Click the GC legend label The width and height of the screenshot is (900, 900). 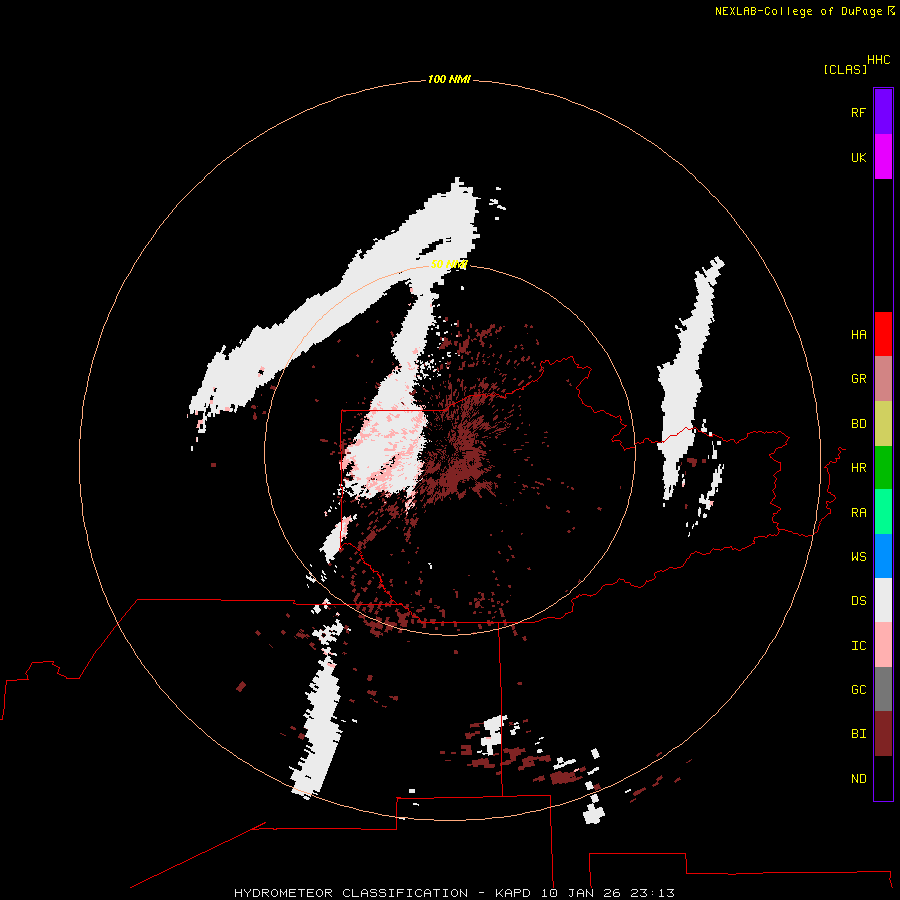pyautogui.click(x=859, y=690)
